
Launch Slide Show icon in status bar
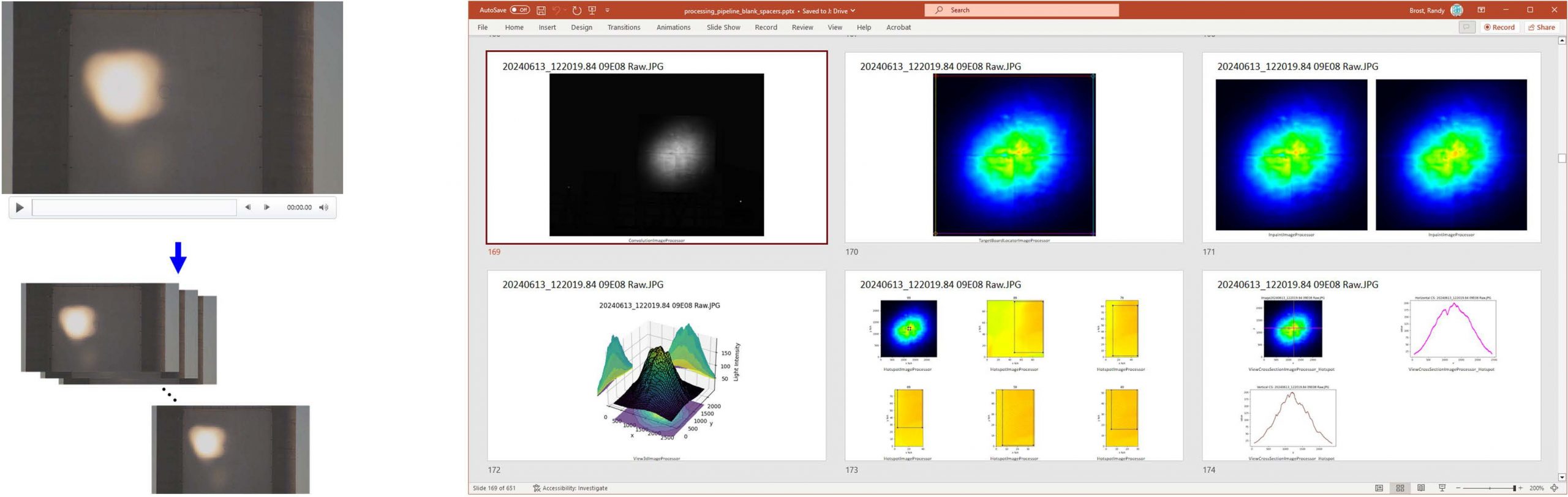[x=1442, y=488]
